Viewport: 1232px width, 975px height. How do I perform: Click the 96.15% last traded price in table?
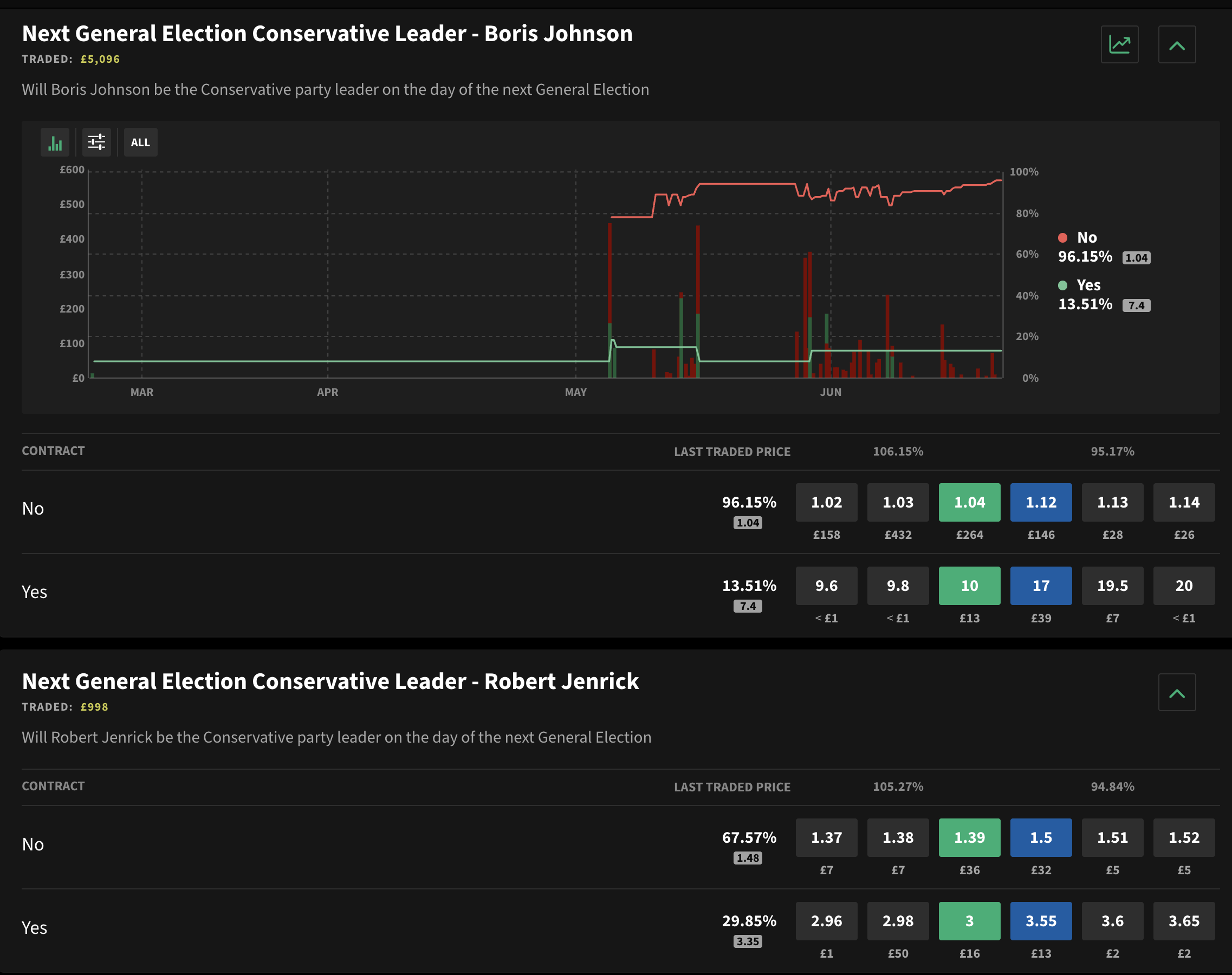click(749, 502)
